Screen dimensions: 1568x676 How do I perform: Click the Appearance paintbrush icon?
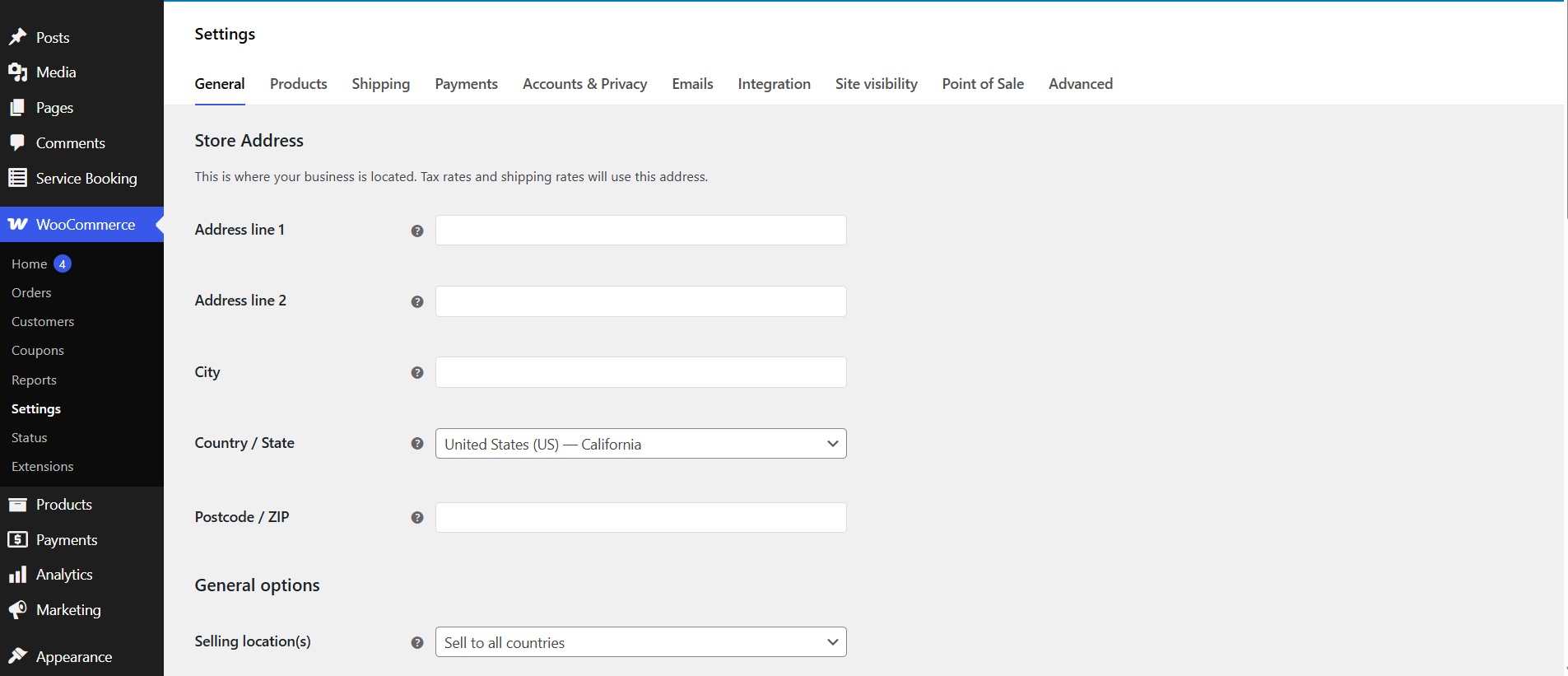(17, 656)
